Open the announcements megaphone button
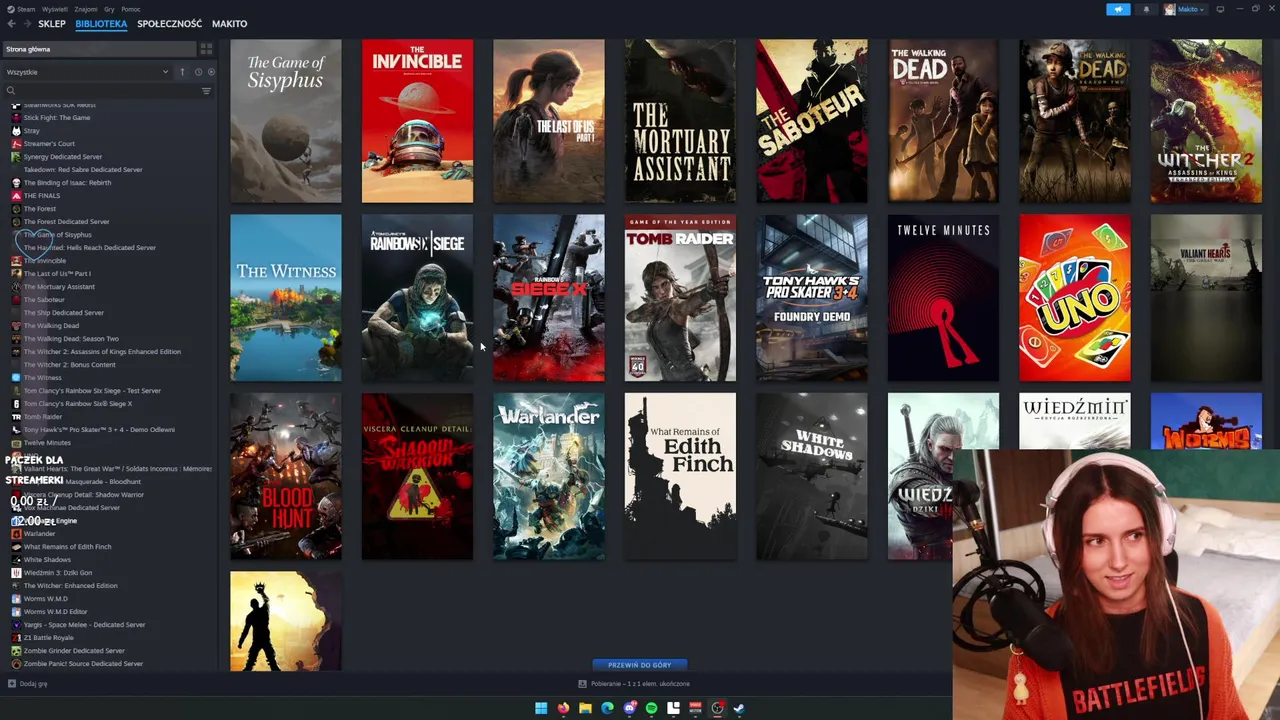This screenshot has width=1280, height=720. [1118, 9]
